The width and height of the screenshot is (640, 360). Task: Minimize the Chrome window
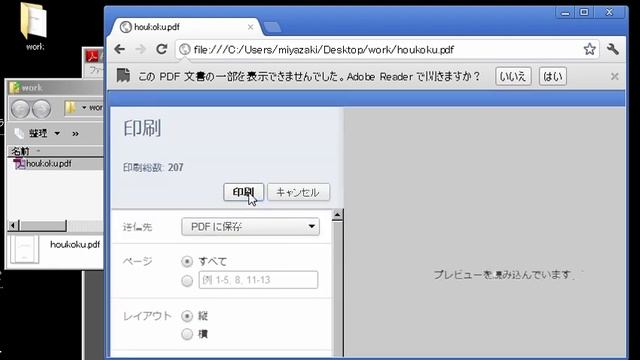(x=565, y=13)
